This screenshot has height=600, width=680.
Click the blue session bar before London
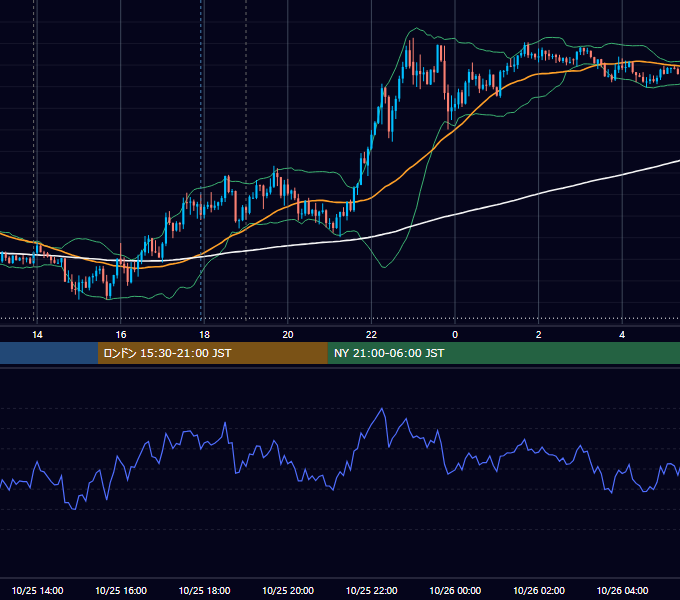tap(49, 353)
